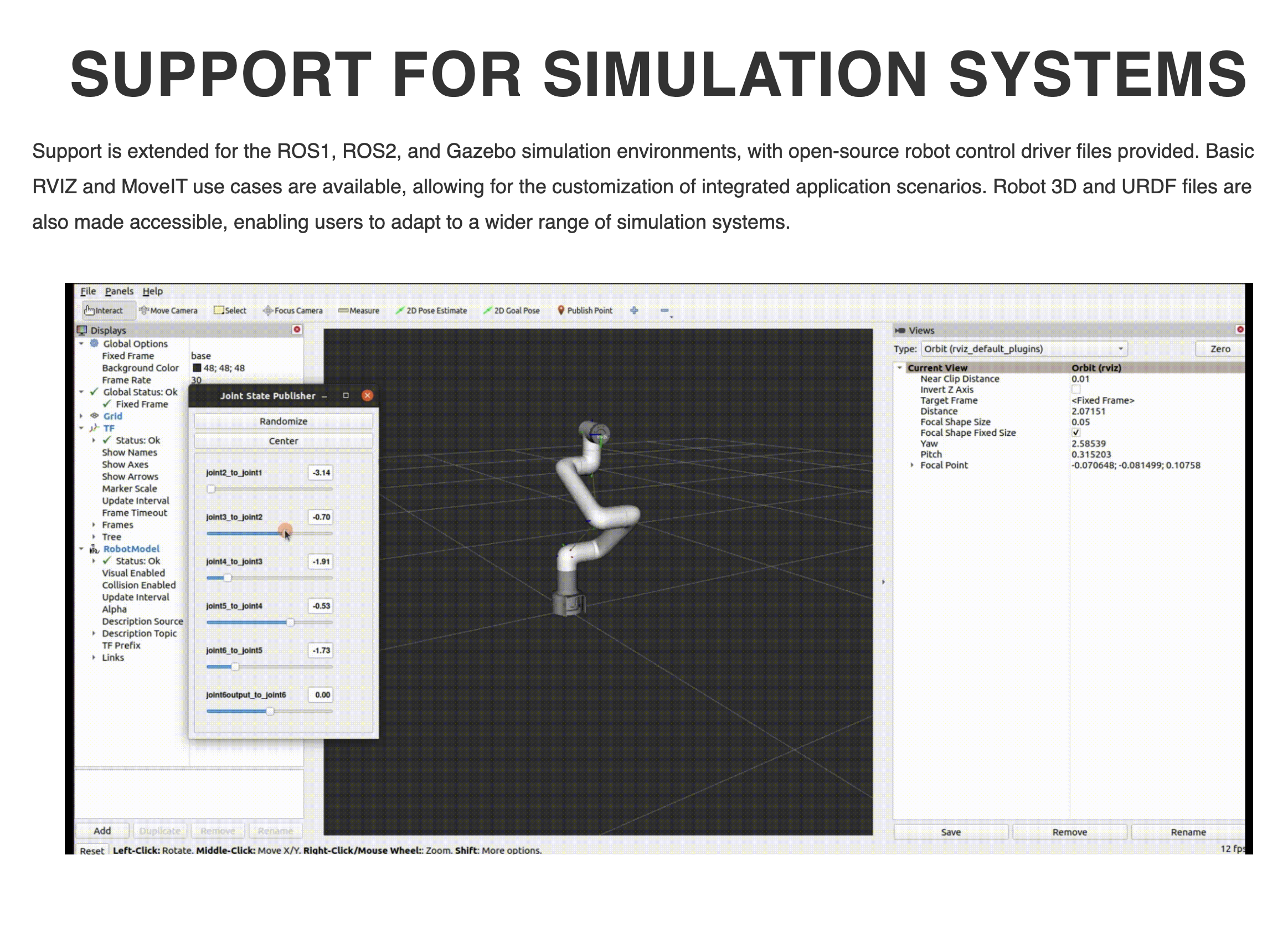This screenshot has height=927, width=1288.
Task: Expand the Focal Point property
Action: click(912, 465)
